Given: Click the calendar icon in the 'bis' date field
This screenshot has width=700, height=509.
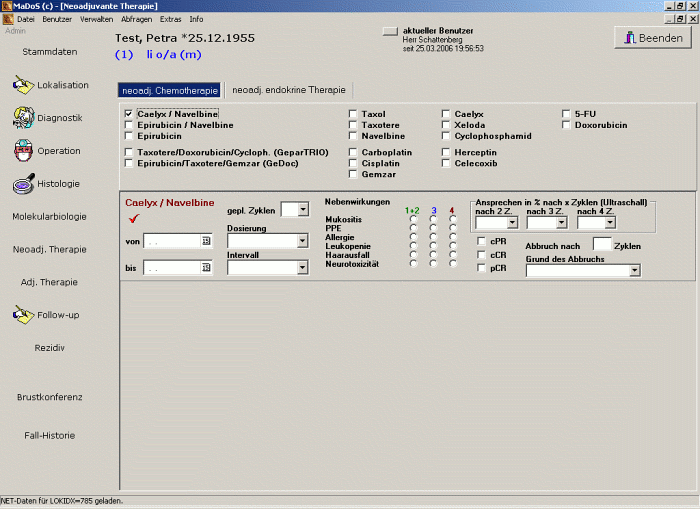Looking at the screenshot, I should [x=205, y=268].
